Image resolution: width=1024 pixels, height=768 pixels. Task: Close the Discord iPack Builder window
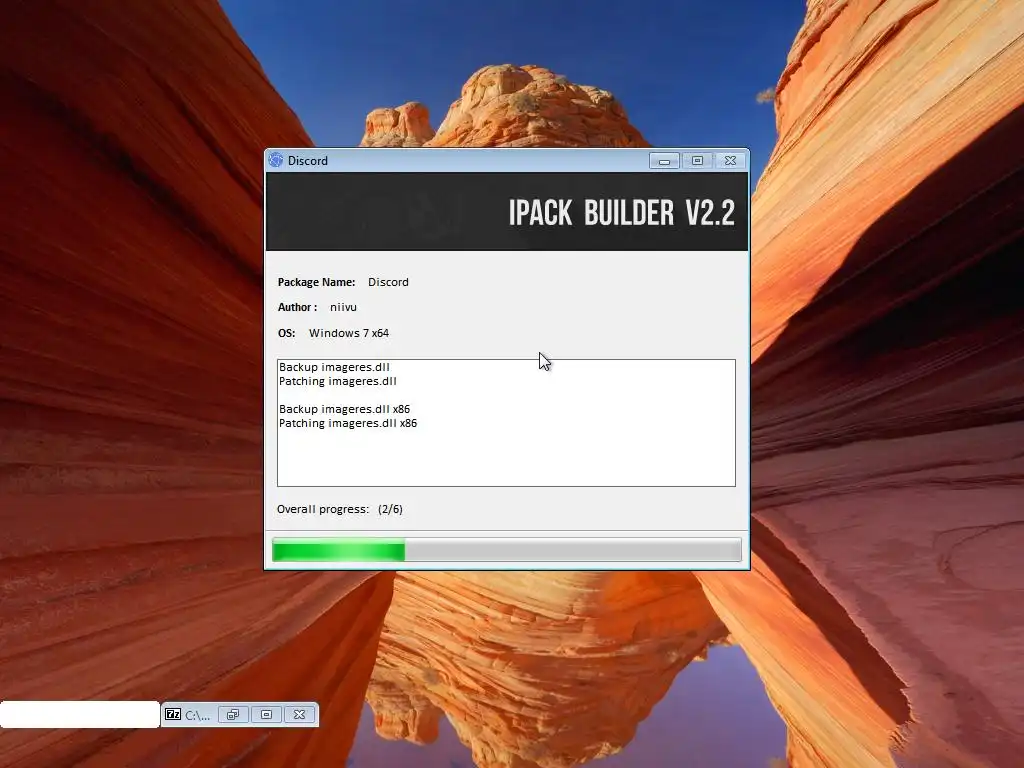(730, 161)
